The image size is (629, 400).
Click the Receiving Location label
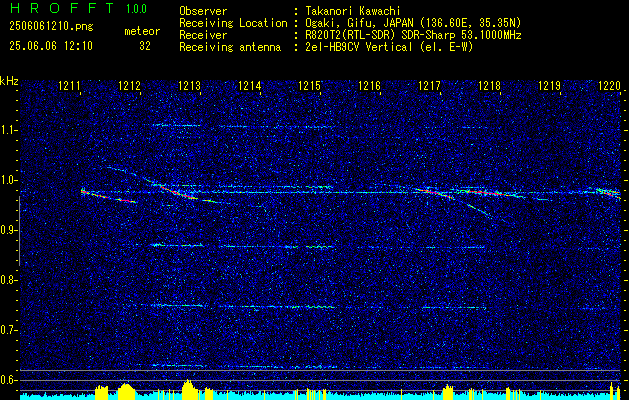[233, 23]
